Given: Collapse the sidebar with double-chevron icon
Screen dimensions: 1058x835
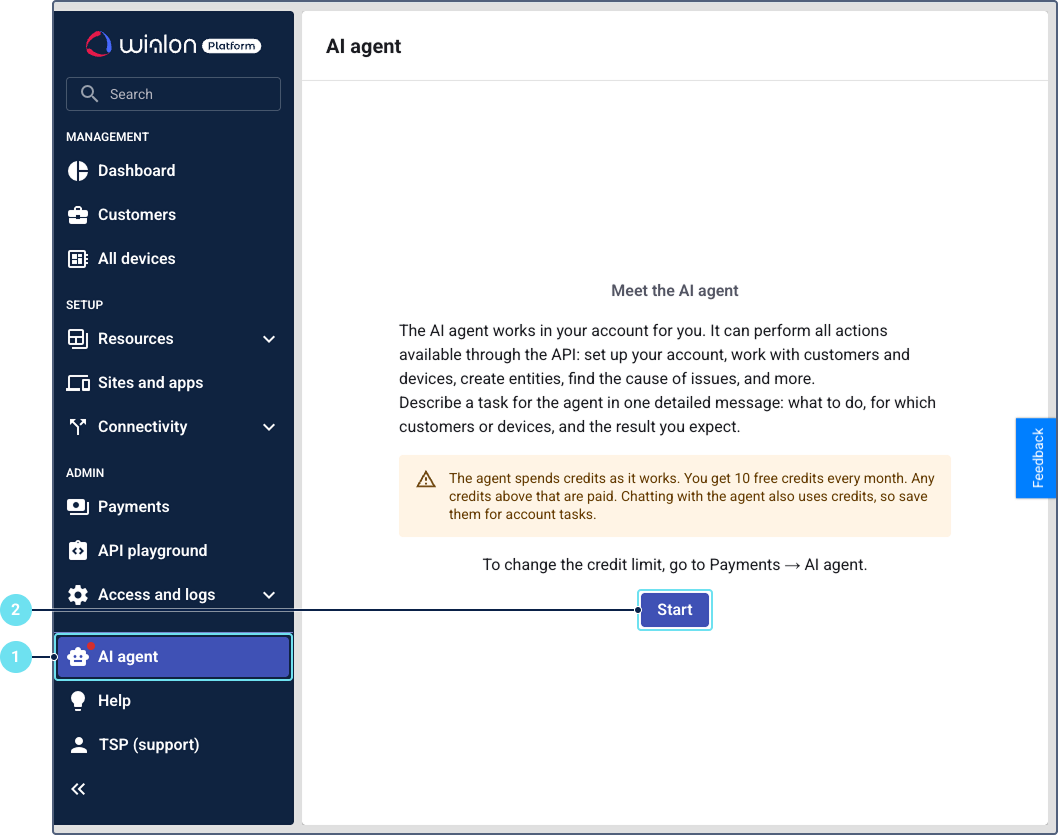Looking at the screenshot, I should pos(78,788).
